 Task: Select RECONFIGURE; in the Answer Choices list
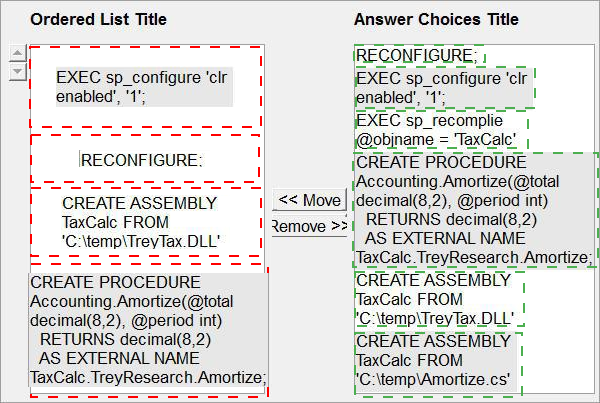419,55
